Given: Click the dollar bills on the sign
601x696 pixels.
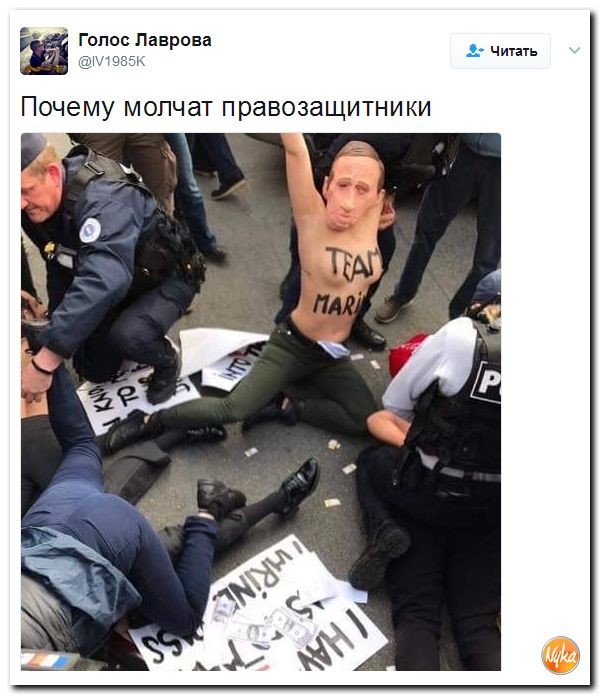Looking at the screenshot, I should [266, 624].
